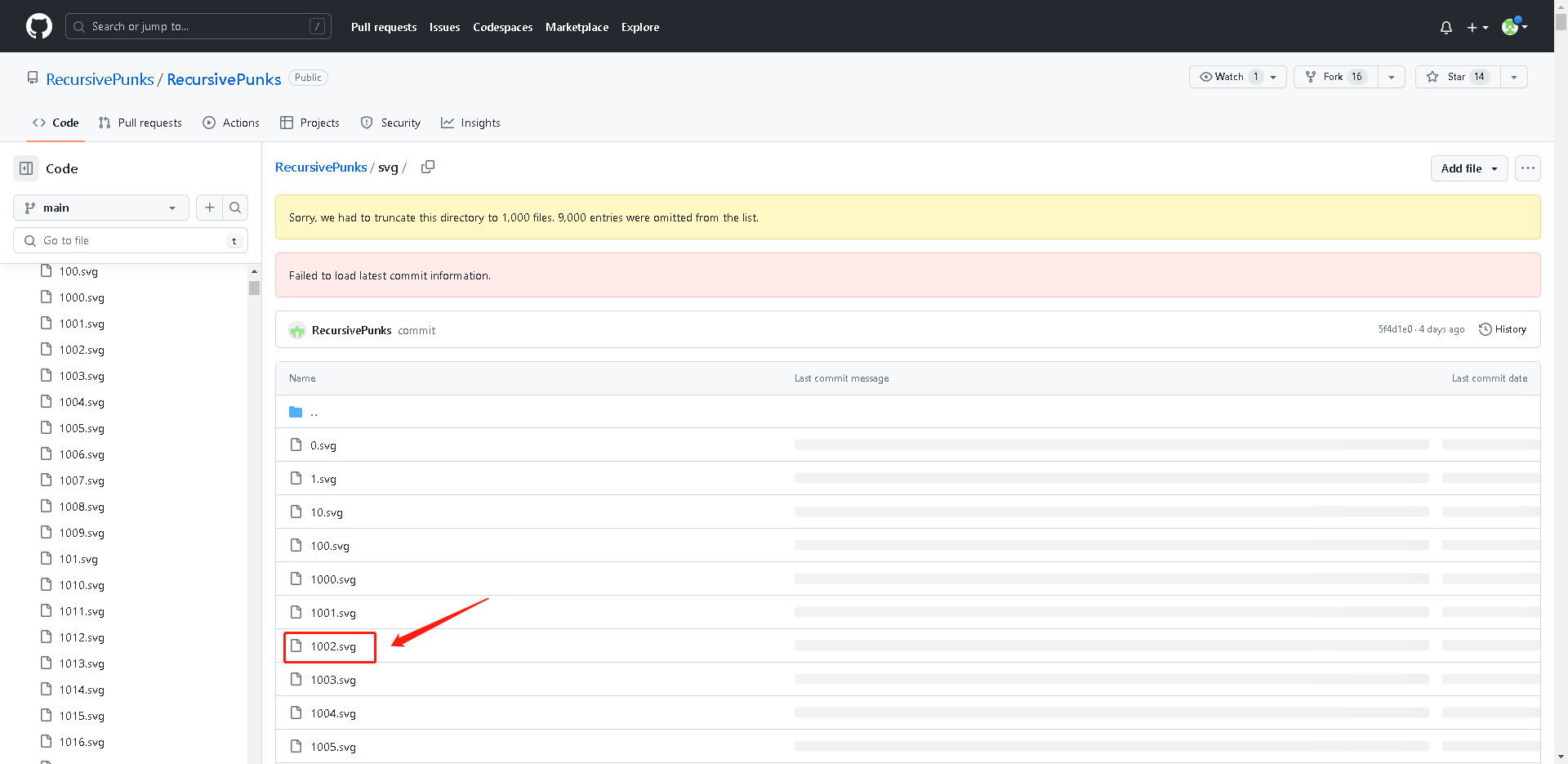Open Codespaces in the top navigation
Image resolution: width=1568 pixels, height=764 pixels.
[x=503, y=27]
